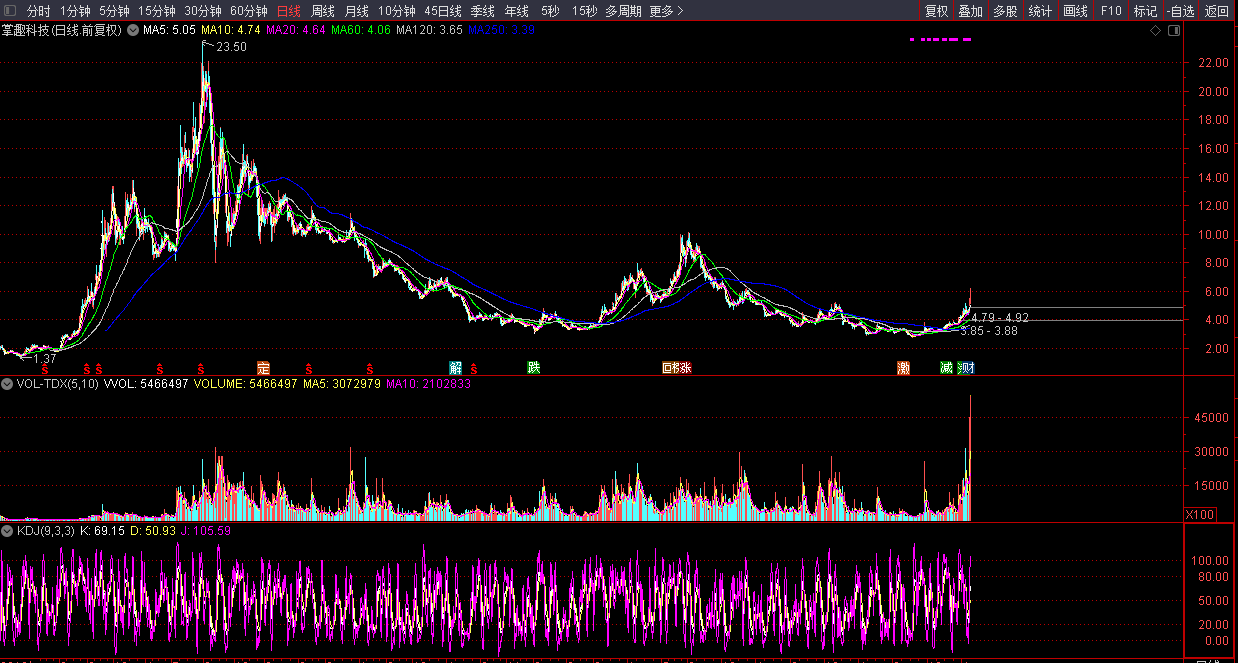
Task: Click the 财 event marker icon
Action: pyautogui.click(x=968, y=368)
